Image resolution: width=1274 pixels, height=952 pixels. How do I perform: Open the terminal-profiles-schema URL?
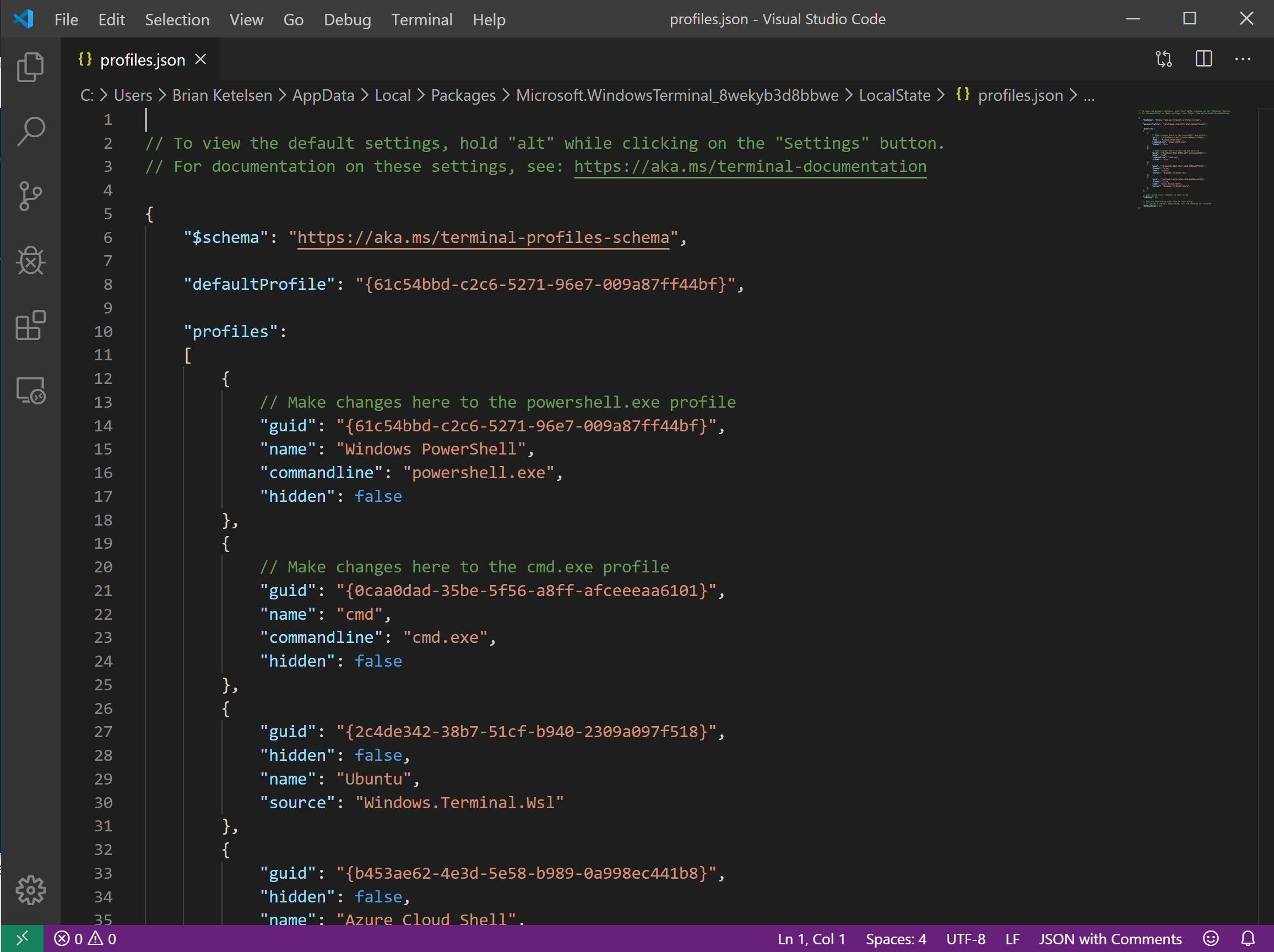pyautogui.click(x=483, y=237)
